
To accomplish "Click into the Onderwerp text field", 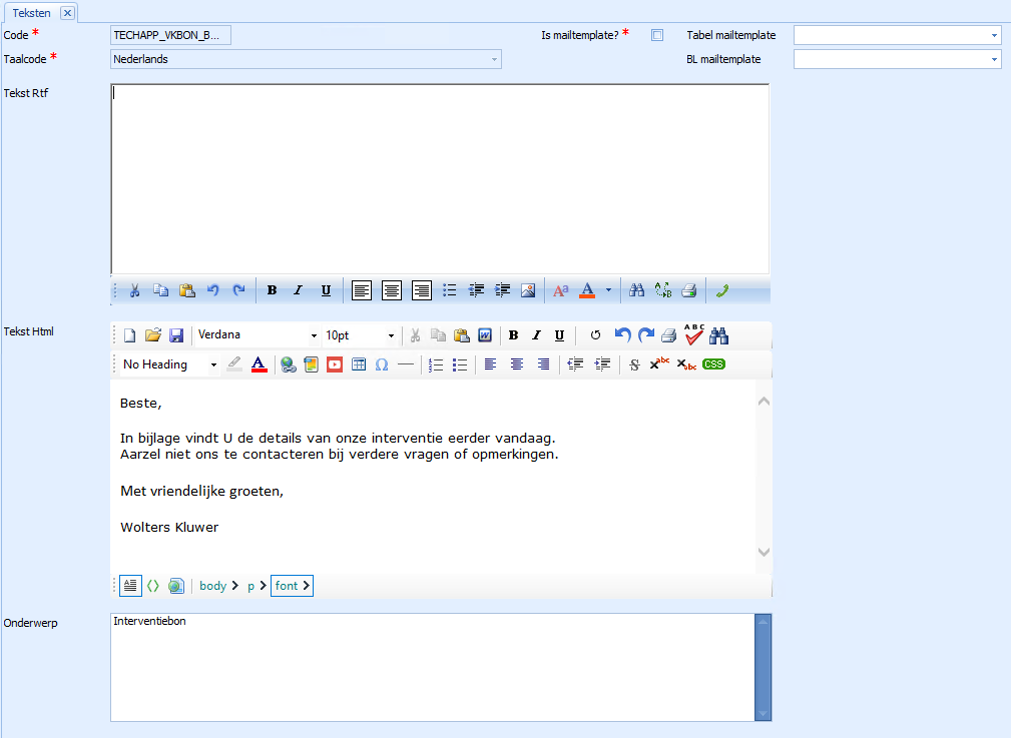I will tap(431, 666).
